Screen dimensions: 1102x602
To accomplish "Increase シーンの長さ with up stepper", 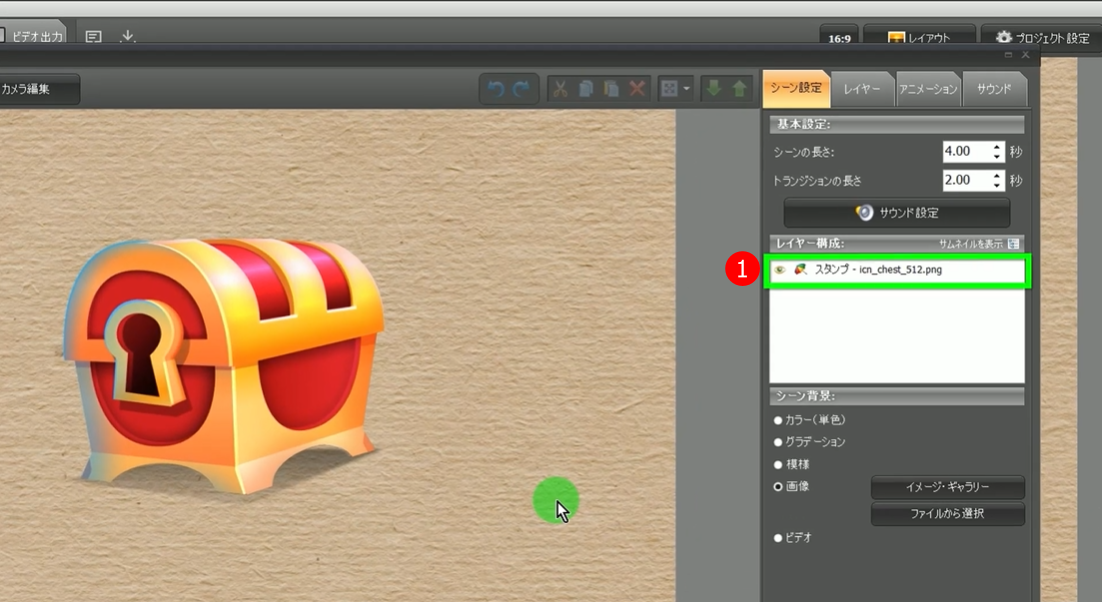I will [997, 146].
